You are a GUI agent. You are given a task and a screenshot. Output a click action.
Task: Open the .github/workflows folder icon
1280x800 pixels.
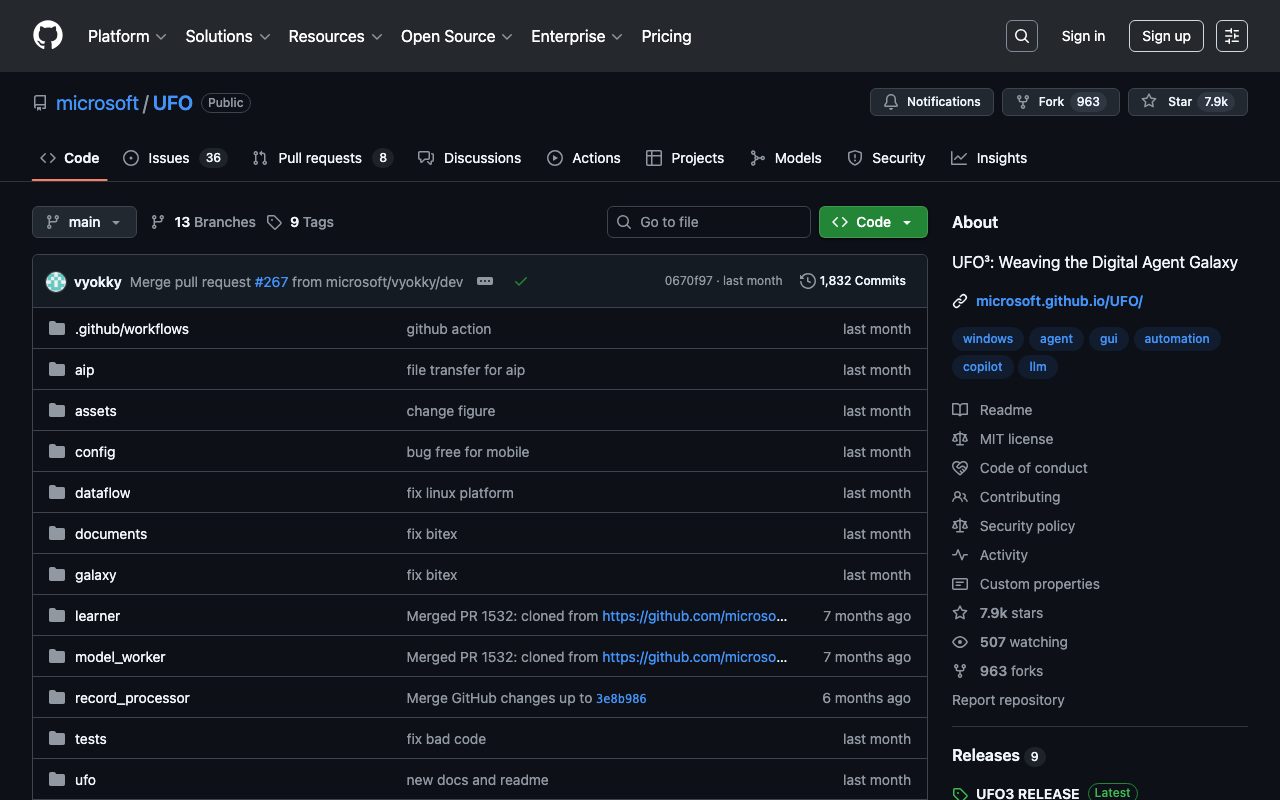(x=57, y=329)
